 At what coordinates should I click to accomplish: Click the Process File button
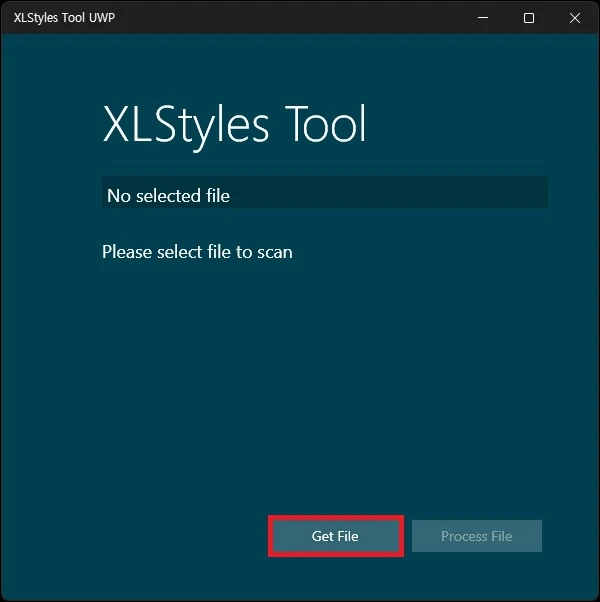pyautogui.click(x=476, y=536)
